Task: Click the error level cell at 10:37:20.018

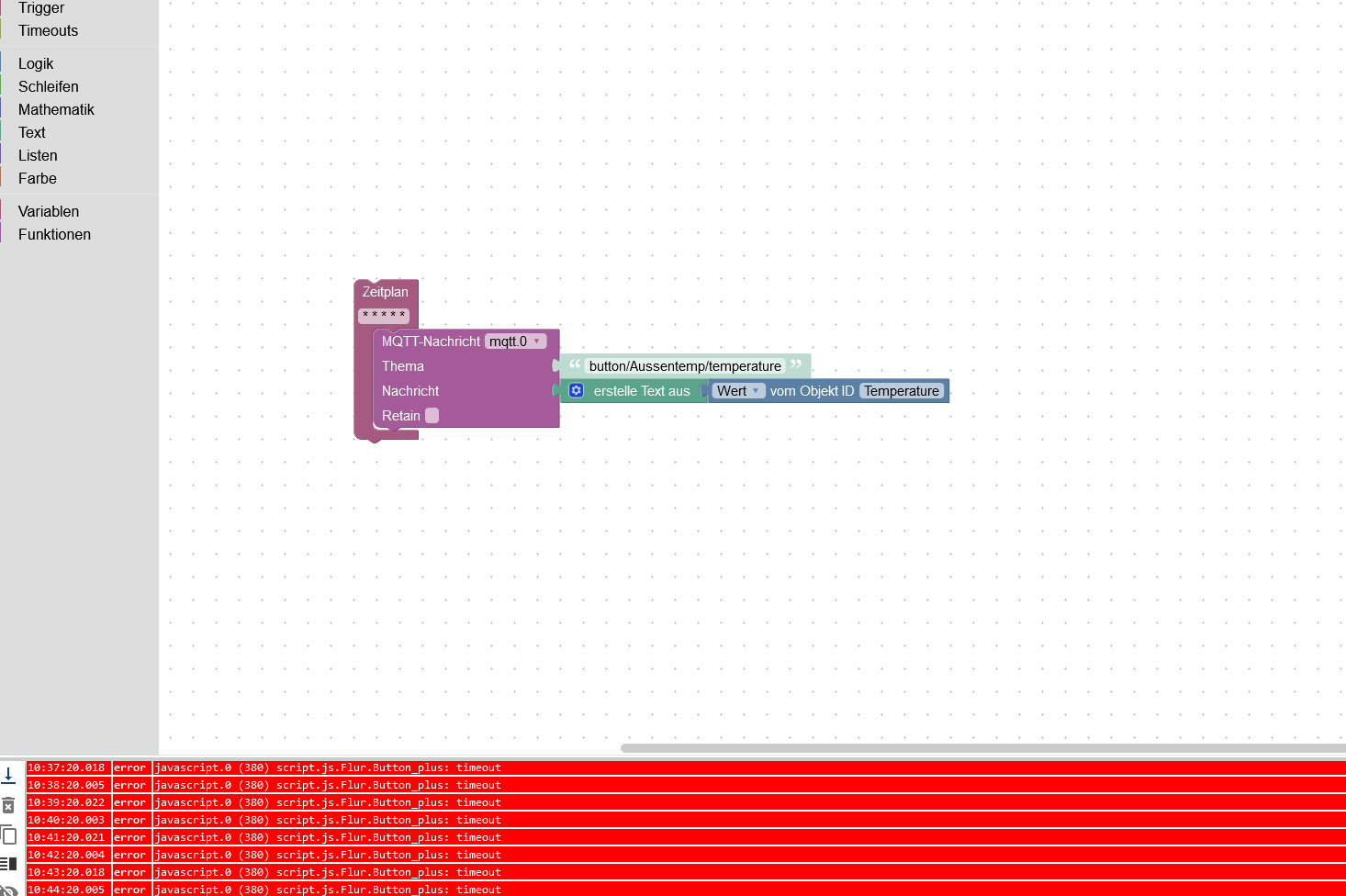Action: pyautogui.click(x=129, y=767)
